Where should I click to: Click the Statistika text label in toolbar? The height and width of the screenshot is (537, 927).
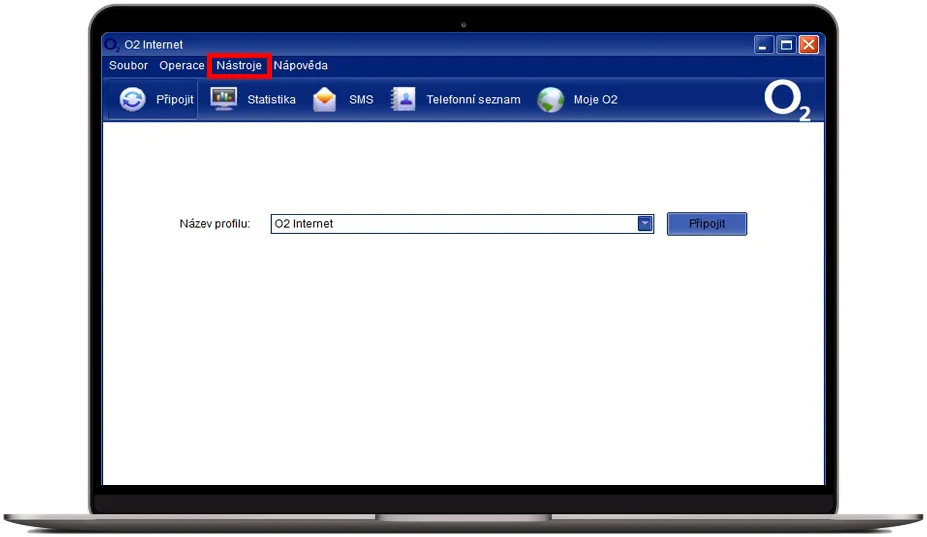(x=272, y=100)
